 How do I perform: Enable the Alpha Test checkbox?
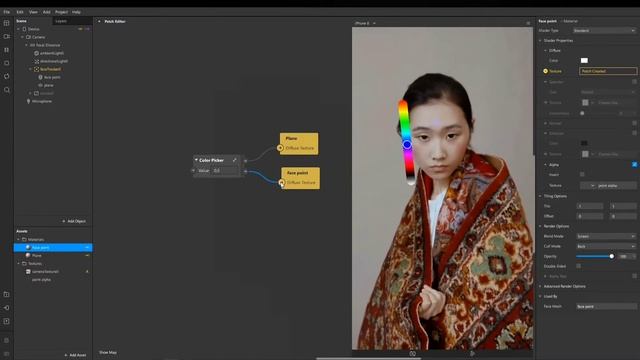click(635, 276)
